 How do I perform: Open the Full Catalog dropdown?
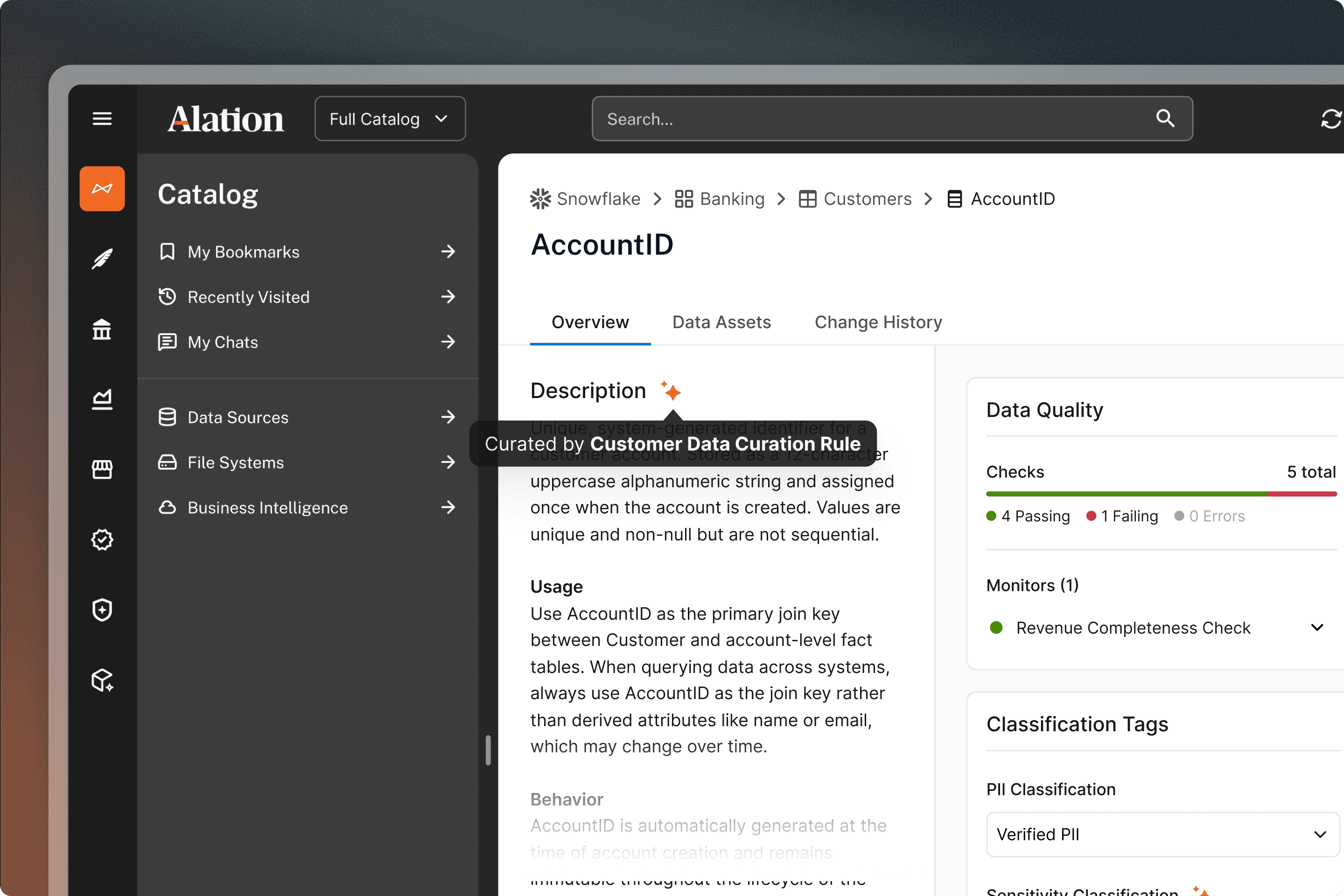390,119
